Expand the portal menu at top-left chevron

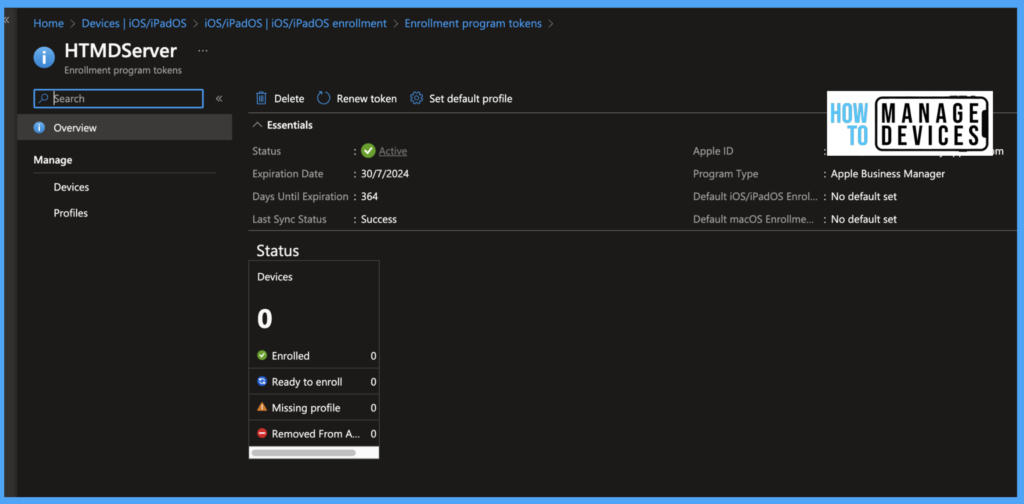click(7, 20)
